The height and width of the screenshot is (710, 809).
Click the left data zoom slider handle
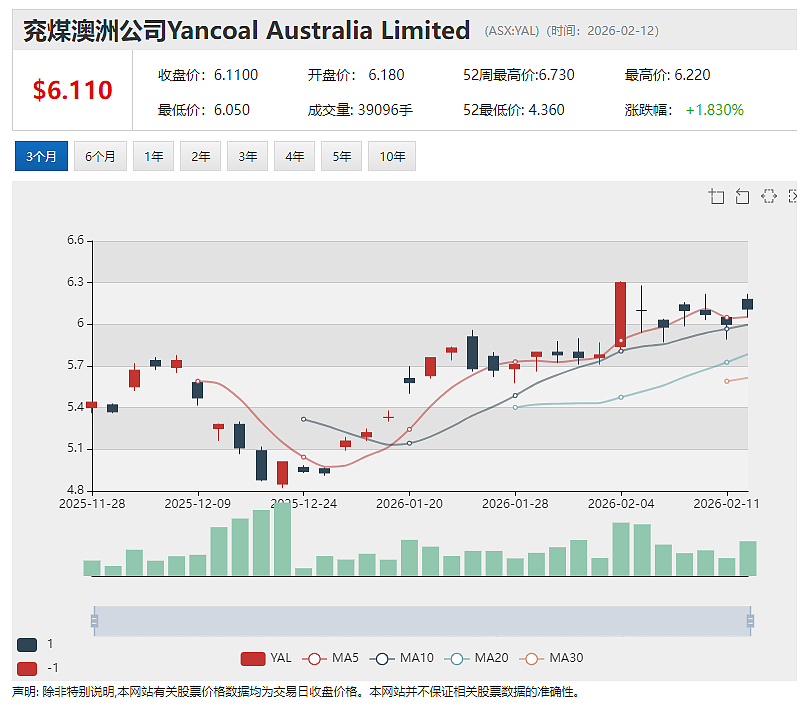(94, 621)
